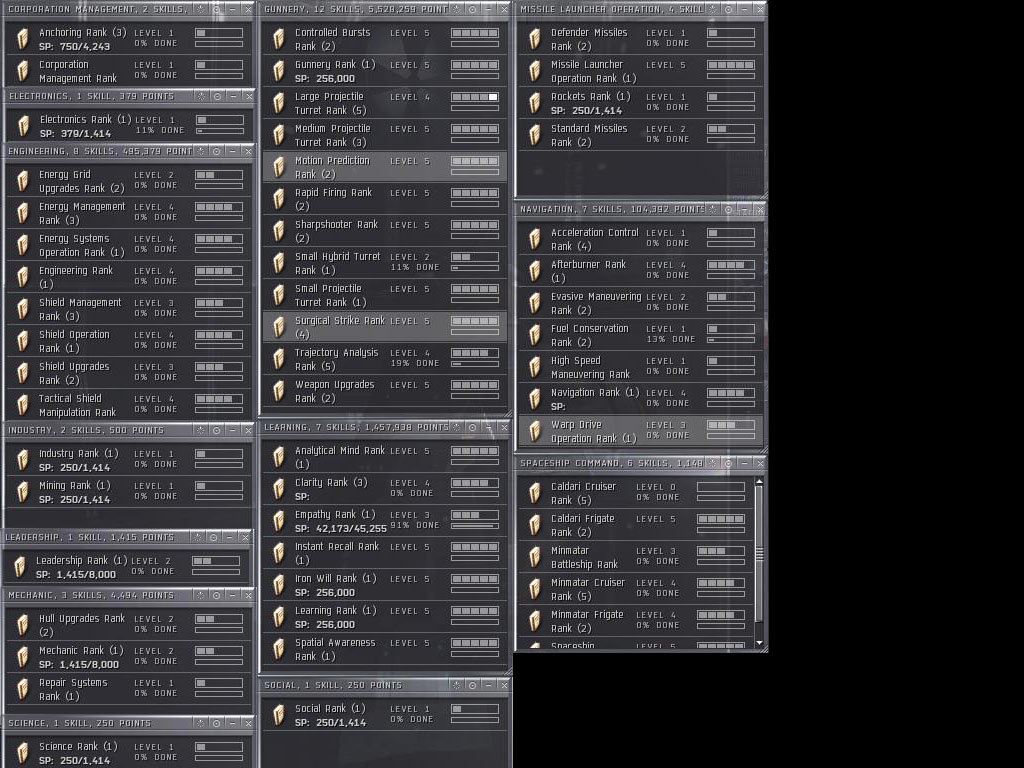Click the Shield Operation skill book icon
The image size is (1024, 768).
click(23, 341)
